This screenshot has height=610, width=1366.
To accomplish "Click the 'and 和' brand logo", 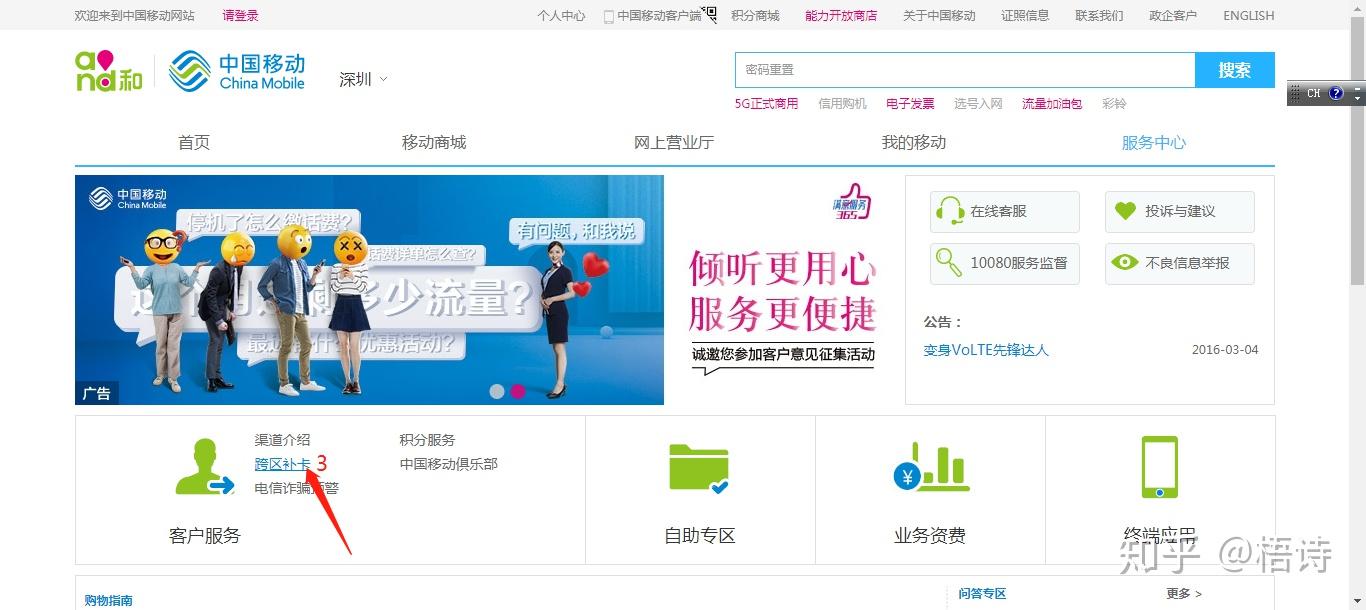I will tap(109, 71).
